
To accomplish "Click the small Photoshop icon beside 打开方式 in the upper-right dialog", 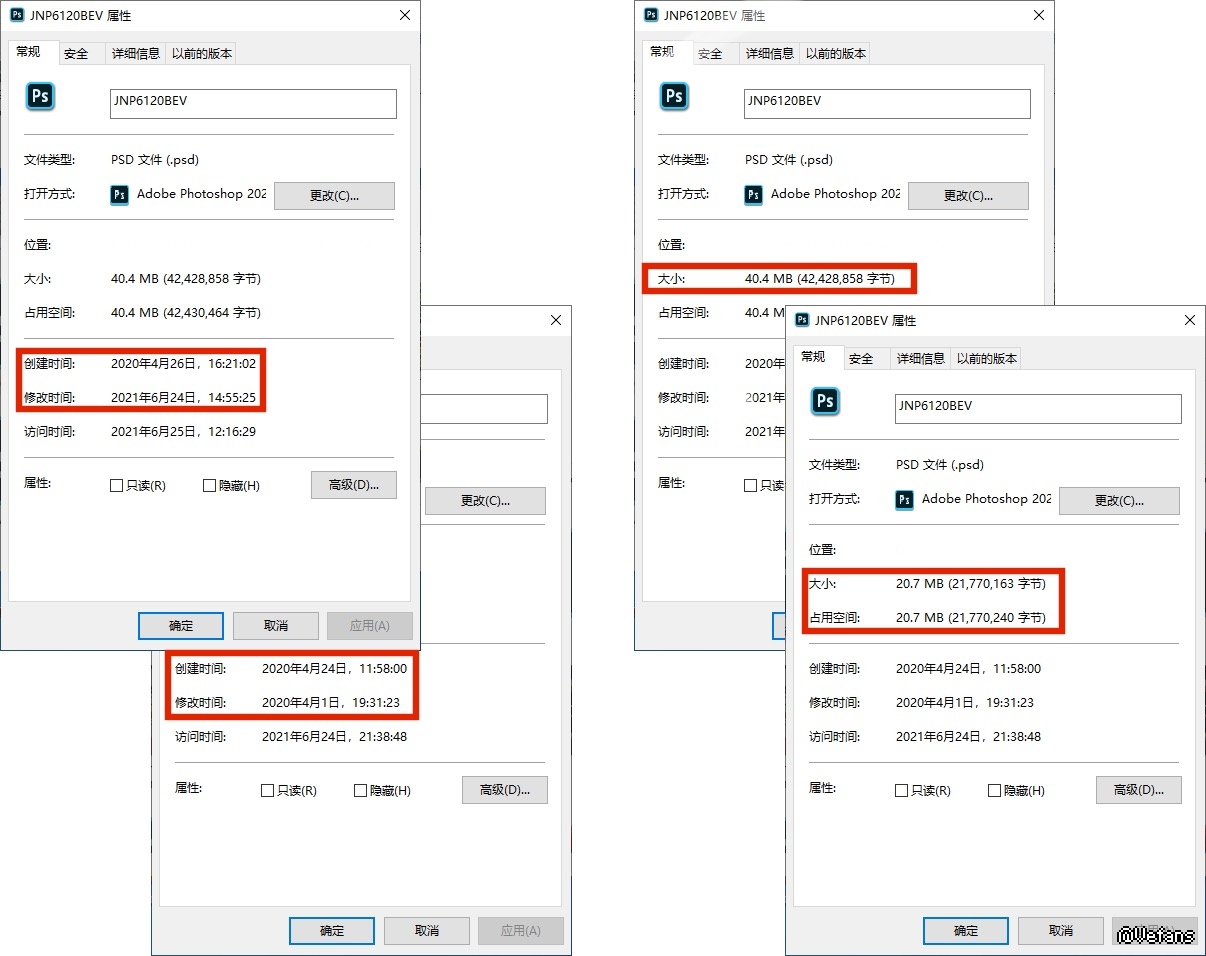I will tap(754, 195).
